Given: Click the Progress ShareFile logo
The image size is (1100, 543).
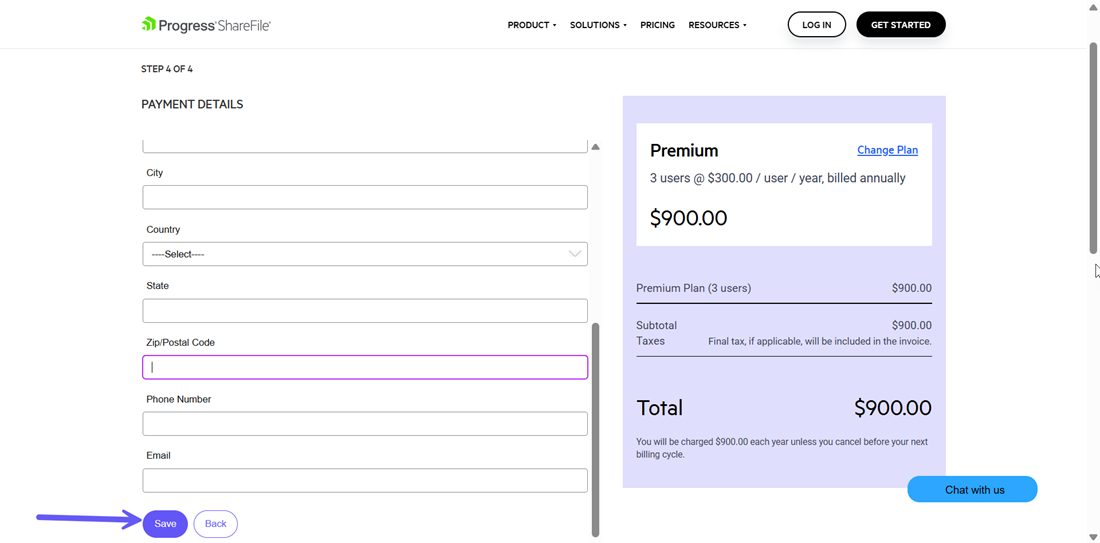Looking at the screenshot, I should pos(206,24).
